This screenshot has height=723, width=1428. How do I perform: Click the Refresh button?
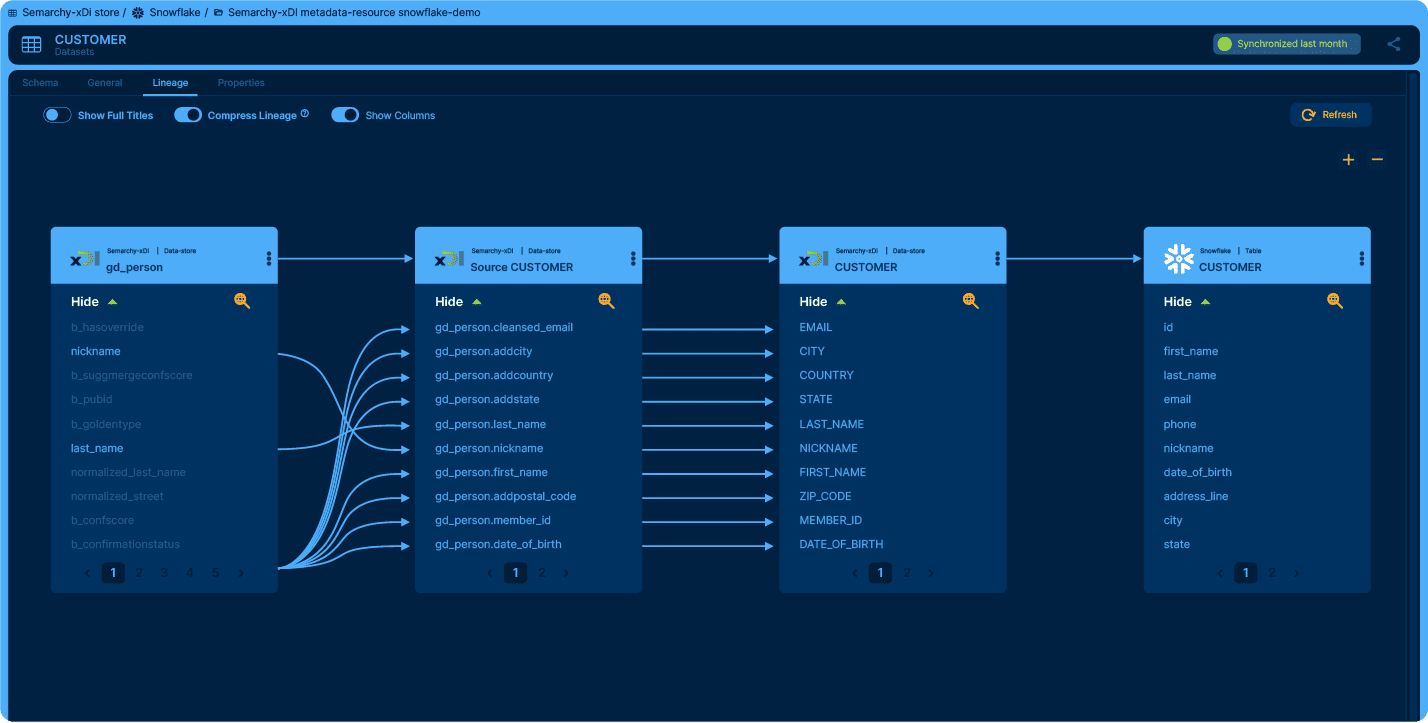tap(1330, 115)
